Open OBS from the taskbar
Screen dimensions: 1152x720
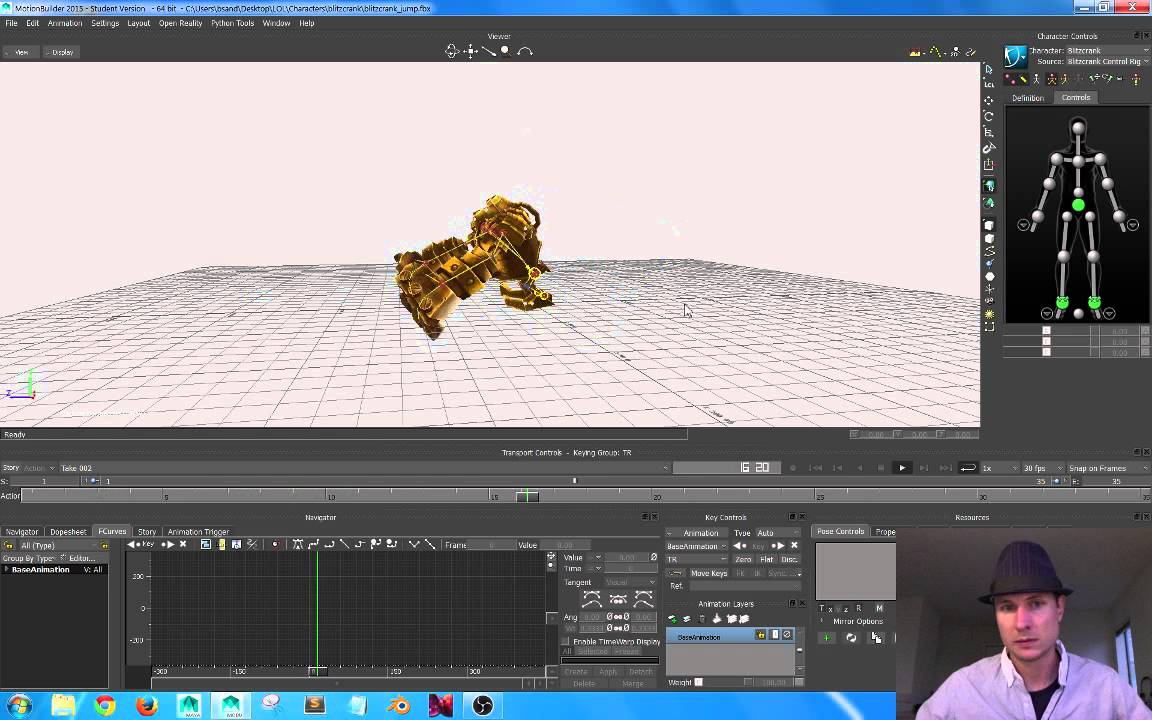coord(483,705)
